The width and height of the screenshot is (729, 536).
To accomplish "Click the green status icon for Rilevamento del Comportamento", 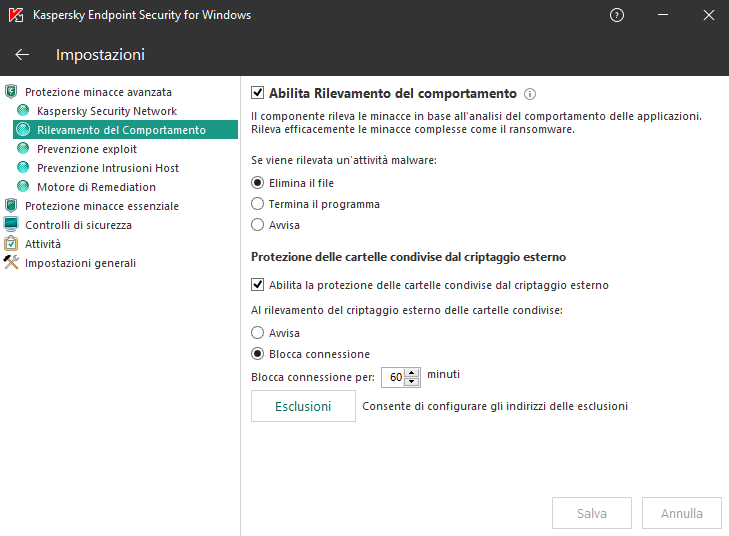I will [23, 129].
